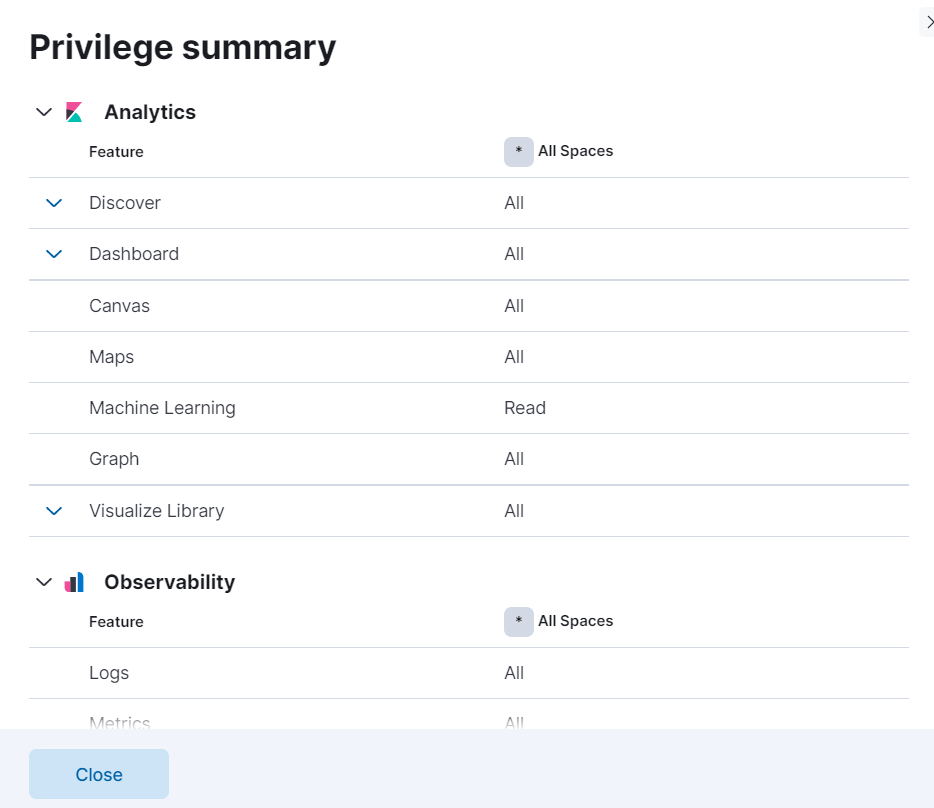Click the Machine Learning Read privilege value
934x808 pixels.
click(524, 408)
